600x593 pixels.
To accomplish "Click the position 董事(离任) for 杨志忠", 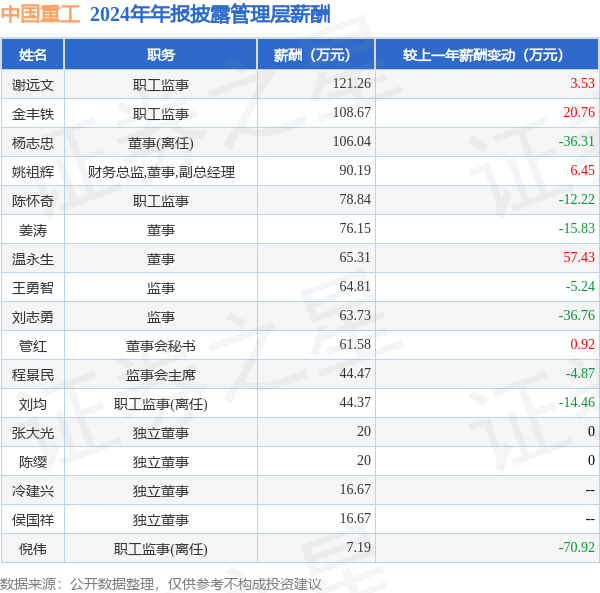I will [161, 143].
